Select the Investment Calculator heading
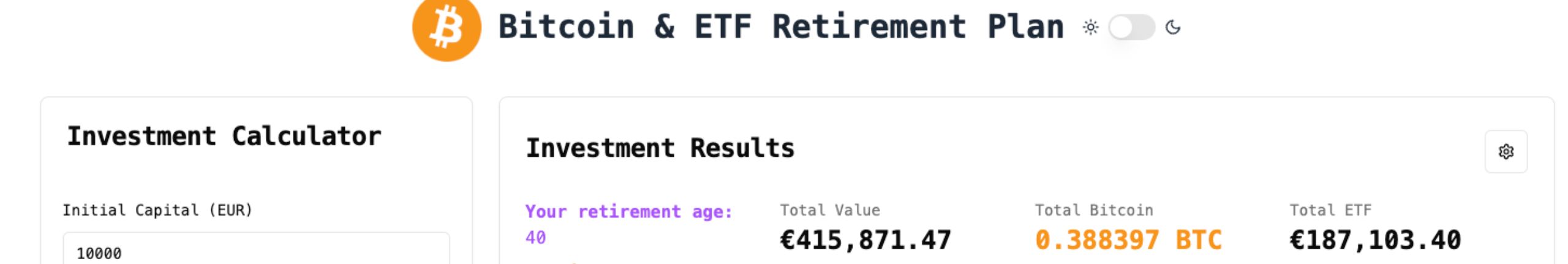The width and height of the screenshot is (1568, 264). coord(224,136)
